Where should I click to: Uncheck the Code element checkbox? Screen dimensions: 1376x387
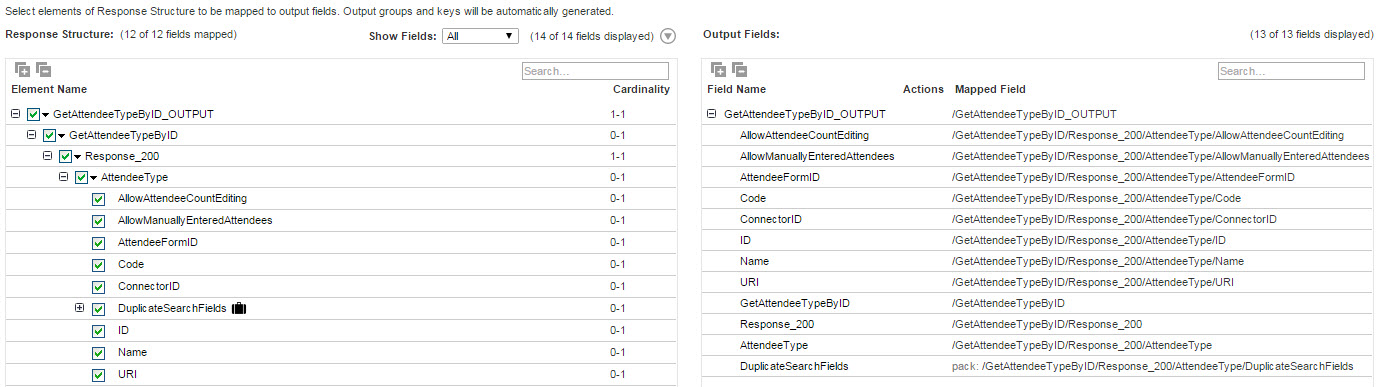[x=98, y=265]
